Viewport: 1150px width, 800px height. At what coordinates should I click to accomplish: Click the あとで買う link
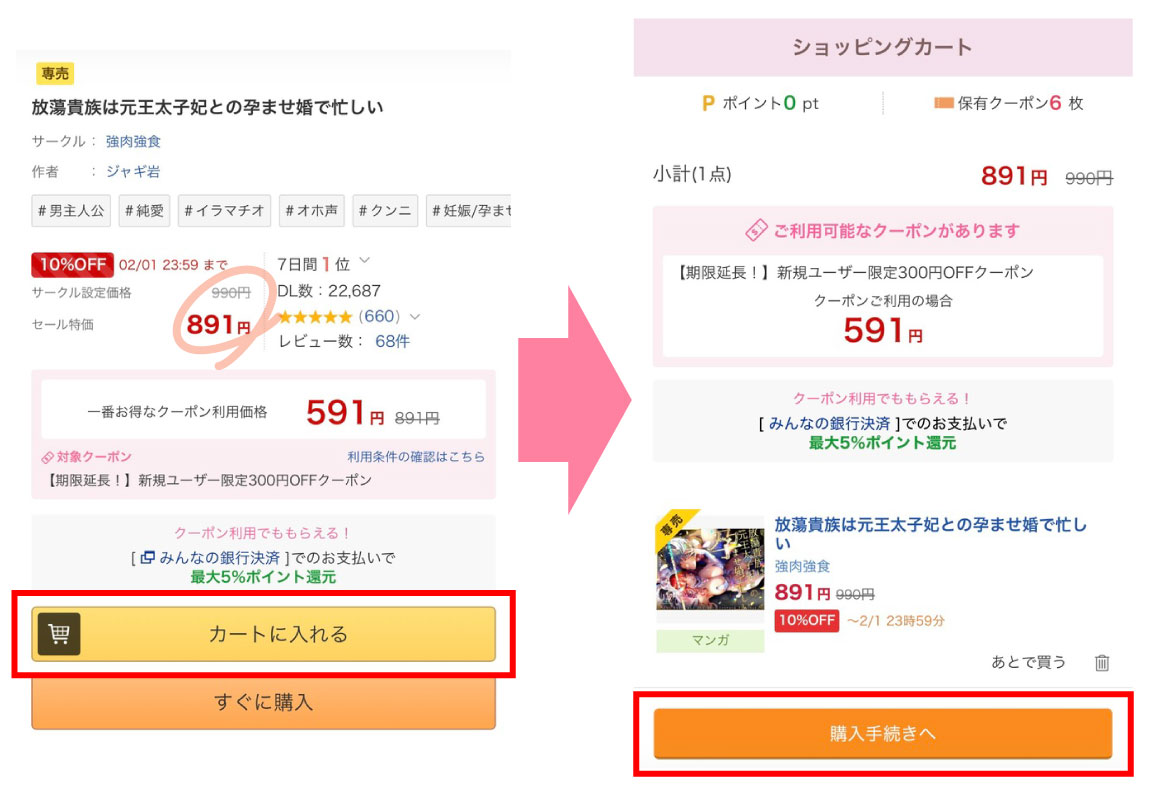1028,662
